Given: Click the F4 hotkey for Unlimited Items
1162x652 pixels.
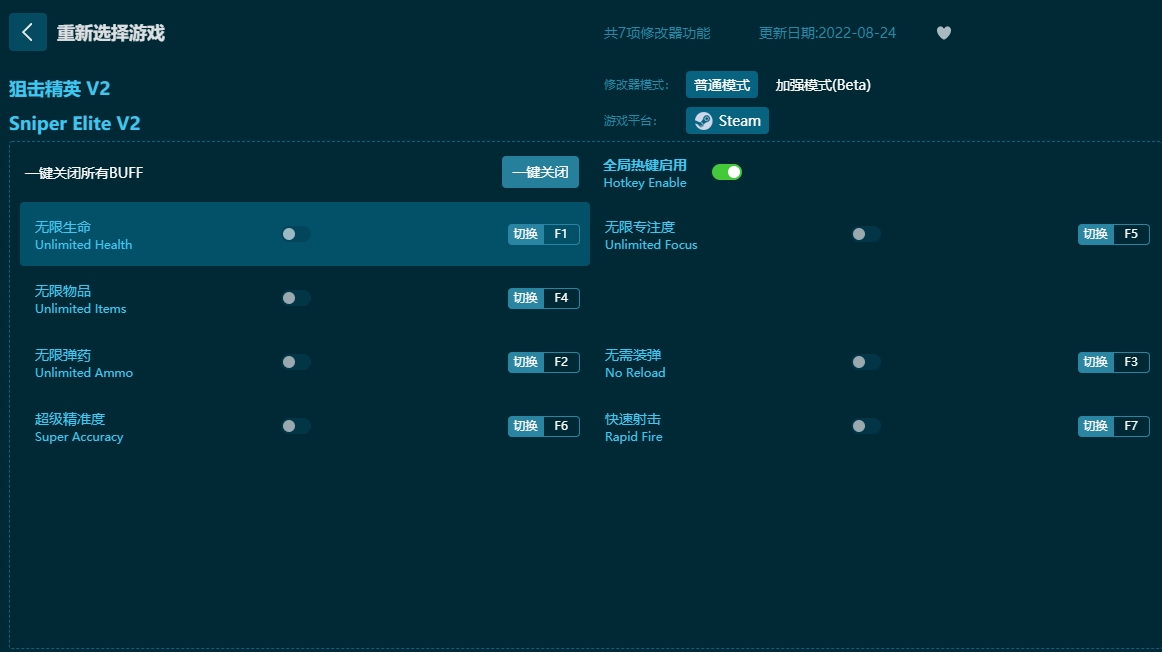Looking at the screenshot, I should pos(543,298).
